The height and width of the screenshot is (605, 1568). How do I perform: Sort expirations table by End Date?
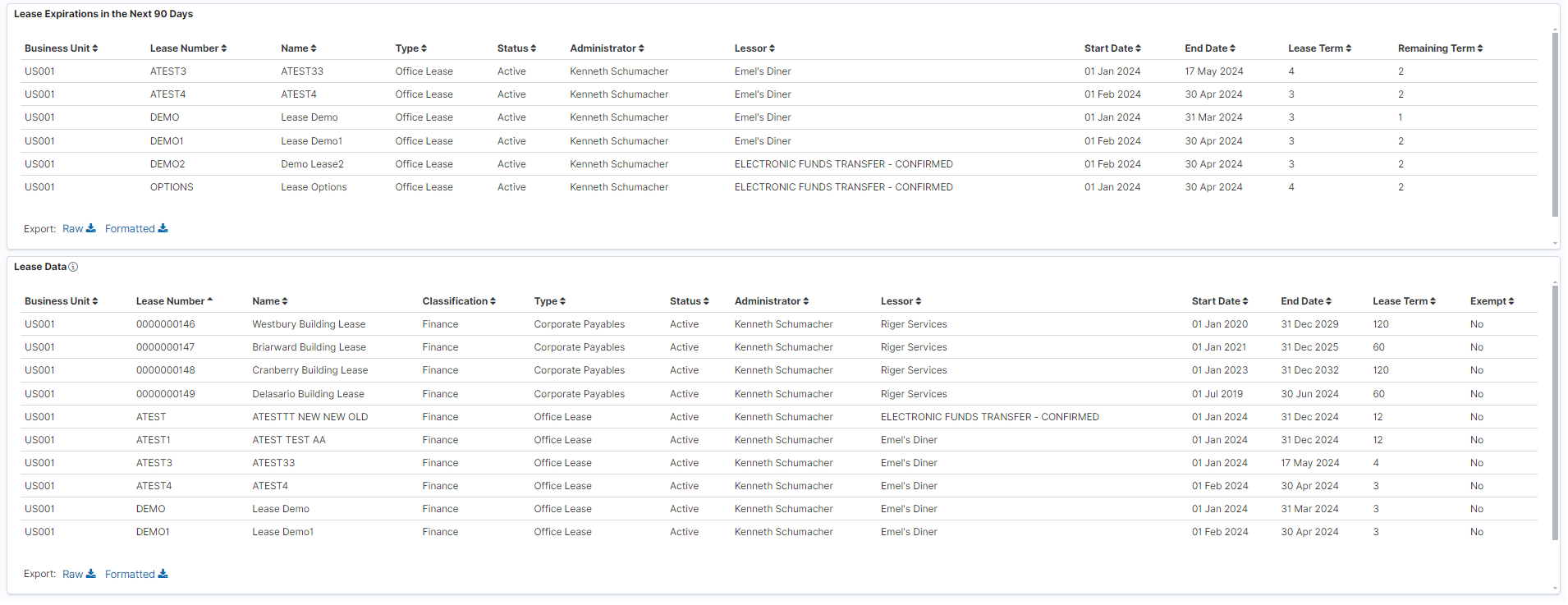tap(1210, 48)
